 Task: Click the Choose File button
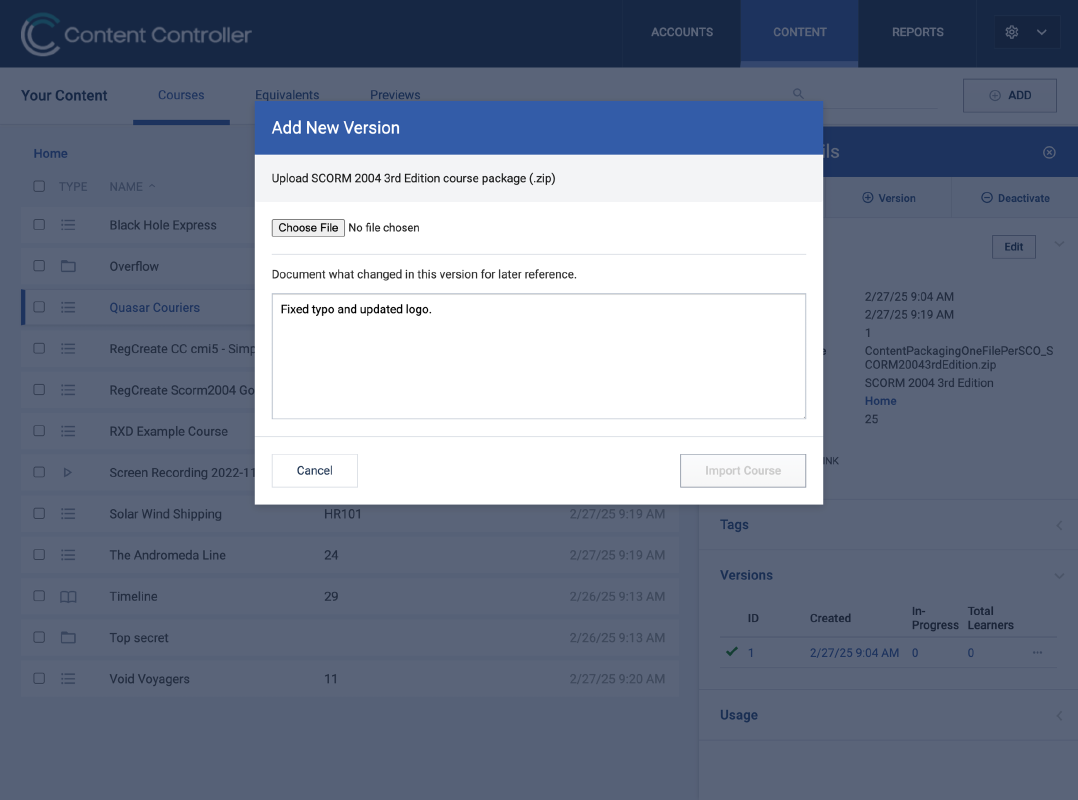[308, 227]
